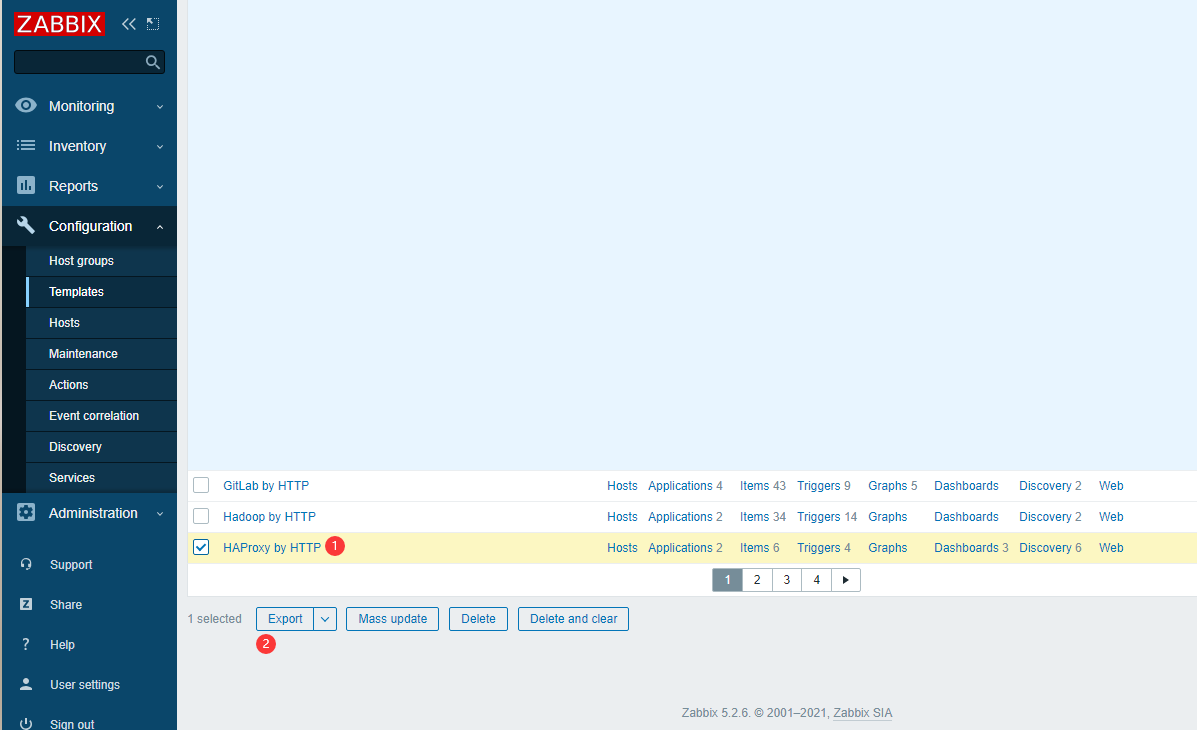Open Web link in HAProxy by HTTP row
This screenshot has height=730, width=1197.
tap(1111, 548)
